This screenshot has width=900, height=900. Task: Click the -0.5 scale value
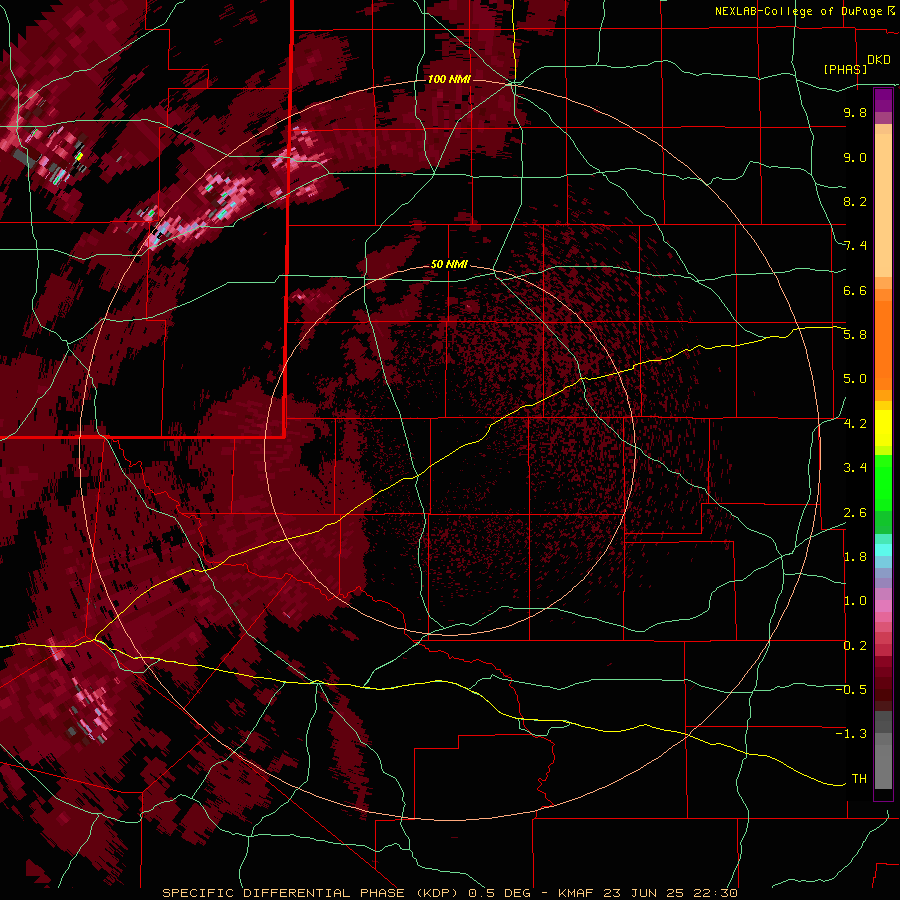pos(851,689)
